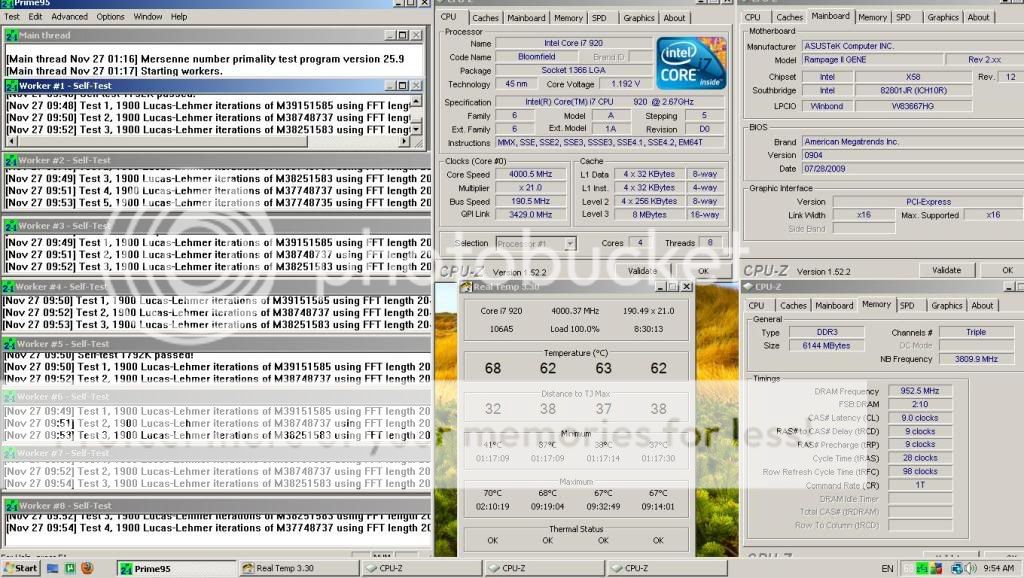Viewport: 1024px width, 578px height.
Task: Click the Worker #1 window title icon
Action: (11, 86)
